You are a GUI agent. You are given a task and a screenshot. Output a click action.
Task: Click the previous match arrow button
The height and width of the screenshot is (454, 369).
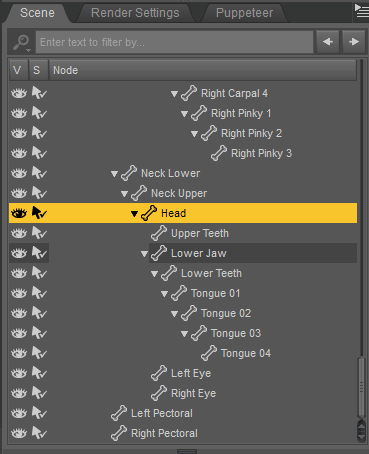click(x=328, y=42)
